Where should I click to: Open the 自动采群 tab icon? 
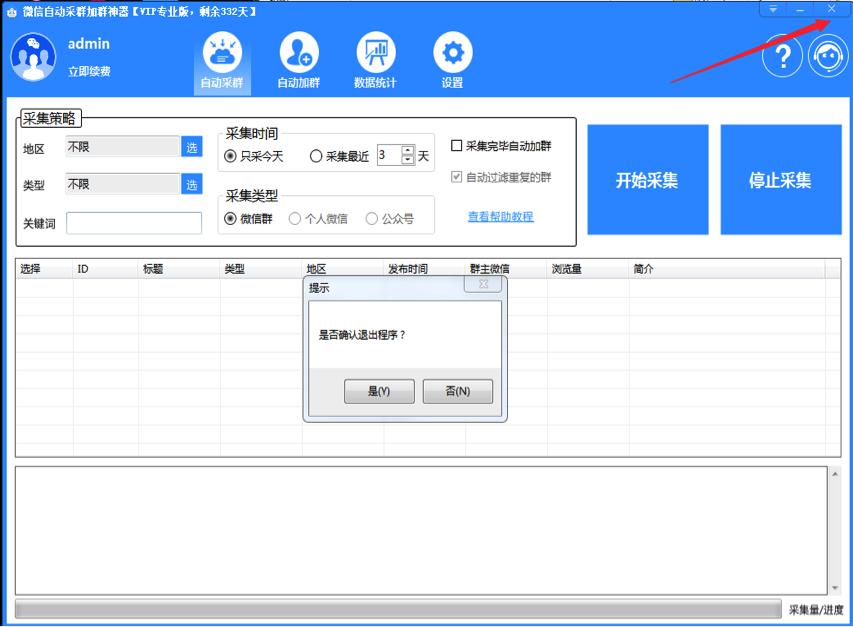(222, 53)
